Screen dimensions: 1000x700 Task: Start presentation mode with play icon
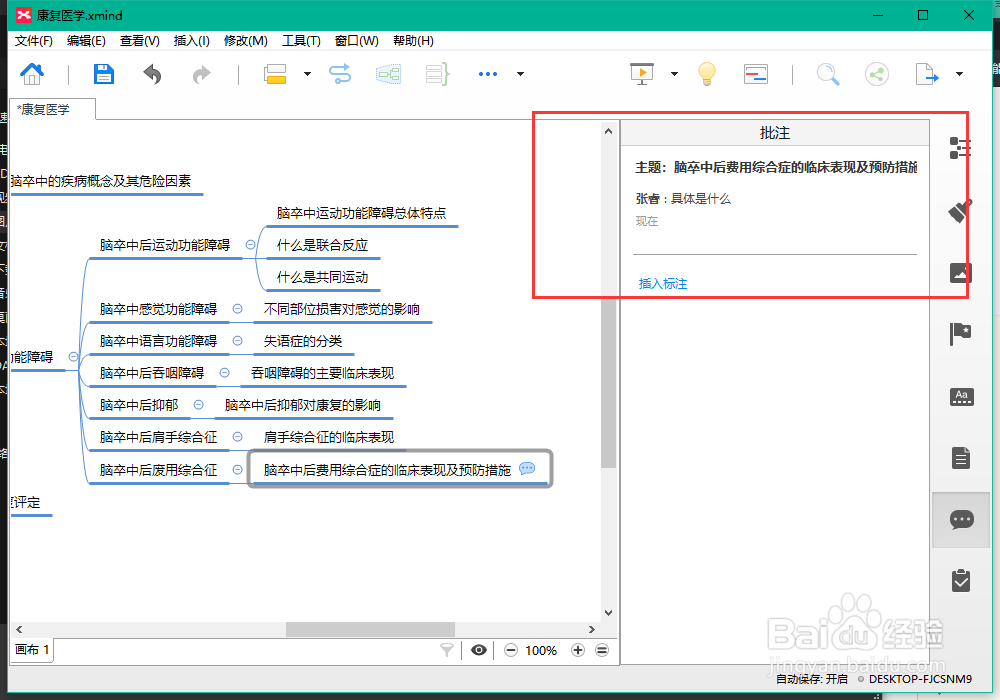coord(641,73)
